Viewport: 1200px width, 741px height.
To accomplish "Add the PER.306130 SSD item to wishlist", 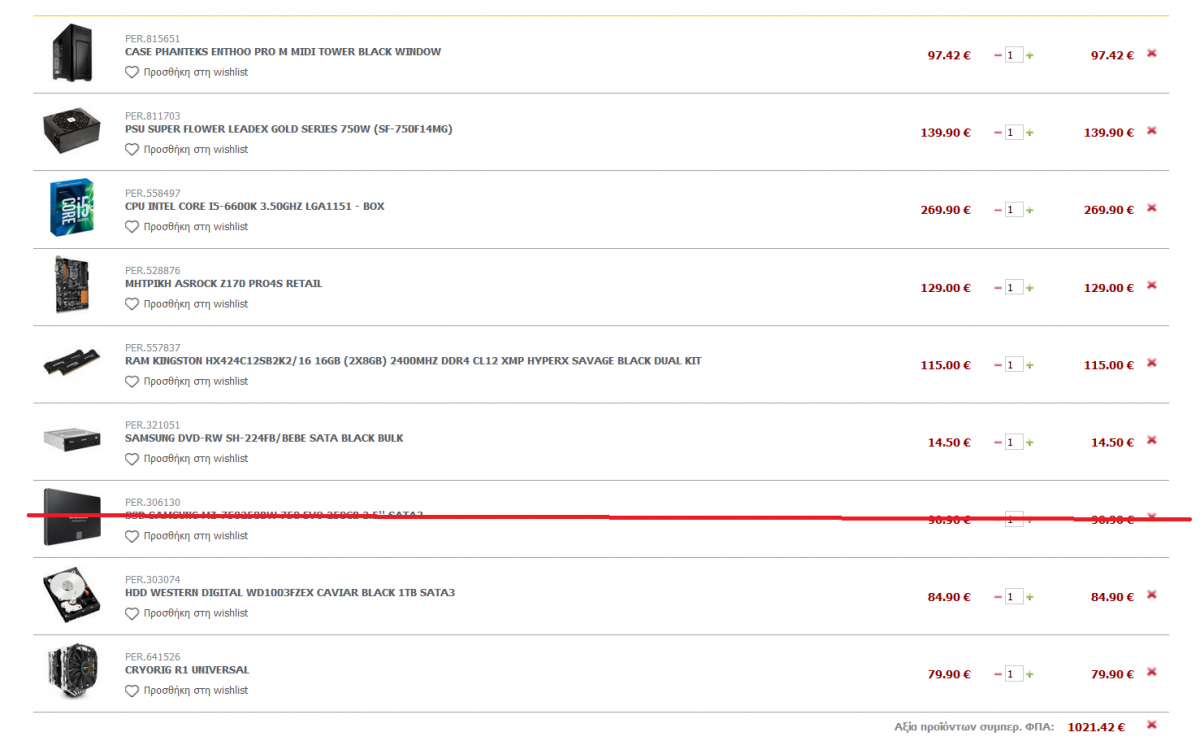I will coord(187,536).
